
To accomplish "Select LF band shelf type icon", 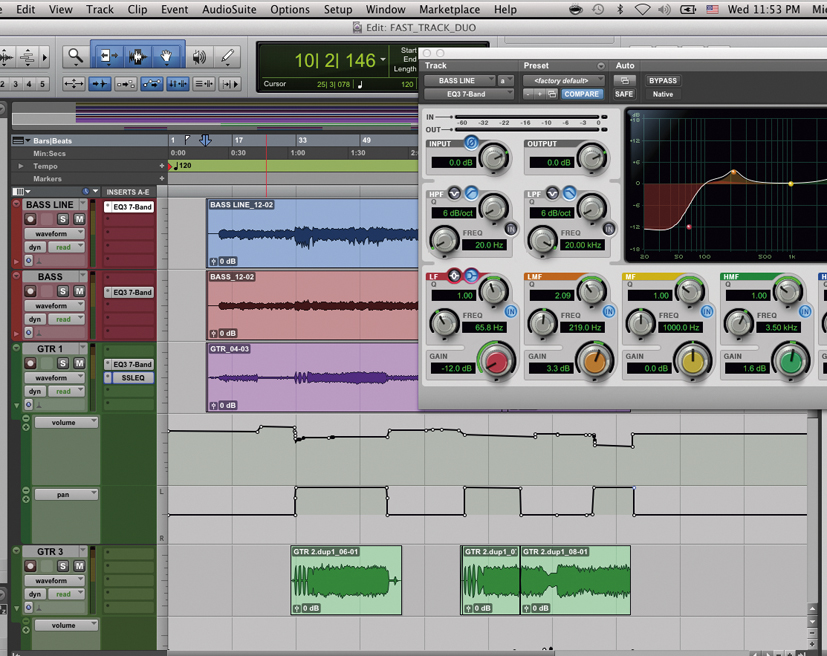I will click(x=471, y=275).
